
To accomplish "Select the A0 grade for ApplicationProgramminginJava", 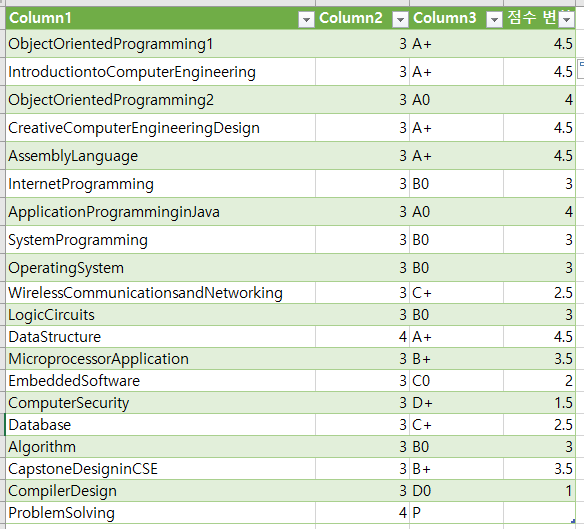I will click(456, 212).
